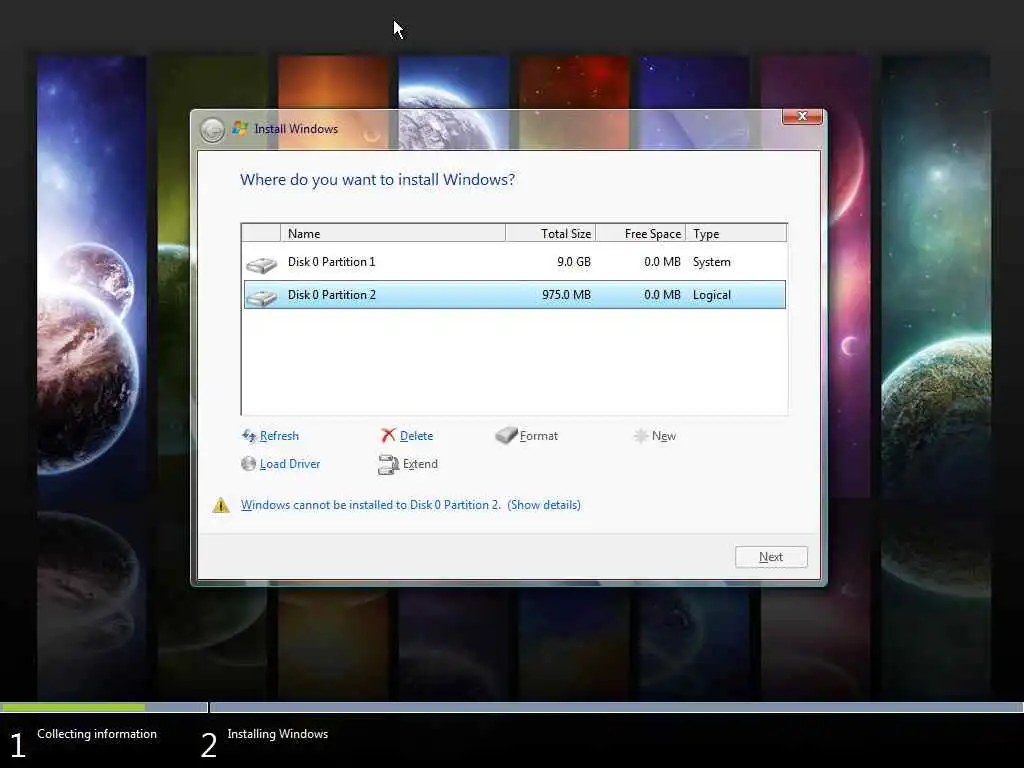Image resolution: width=1024 pixels, height=768 pixels.
Task: Click the drive icon for Disk 0 Partition 1
Action: 261,264
